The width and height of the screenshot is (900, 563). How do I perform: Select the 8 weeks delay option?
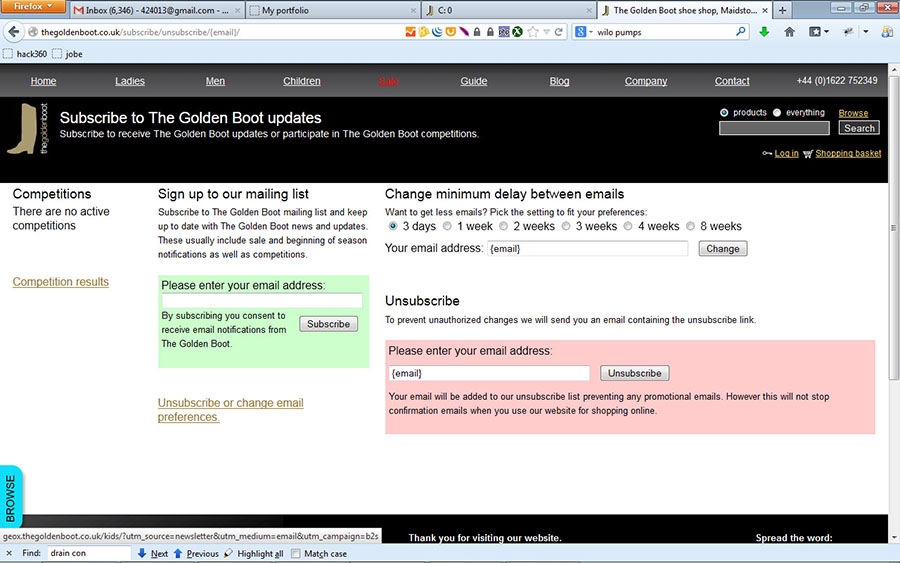pos(690,226)
